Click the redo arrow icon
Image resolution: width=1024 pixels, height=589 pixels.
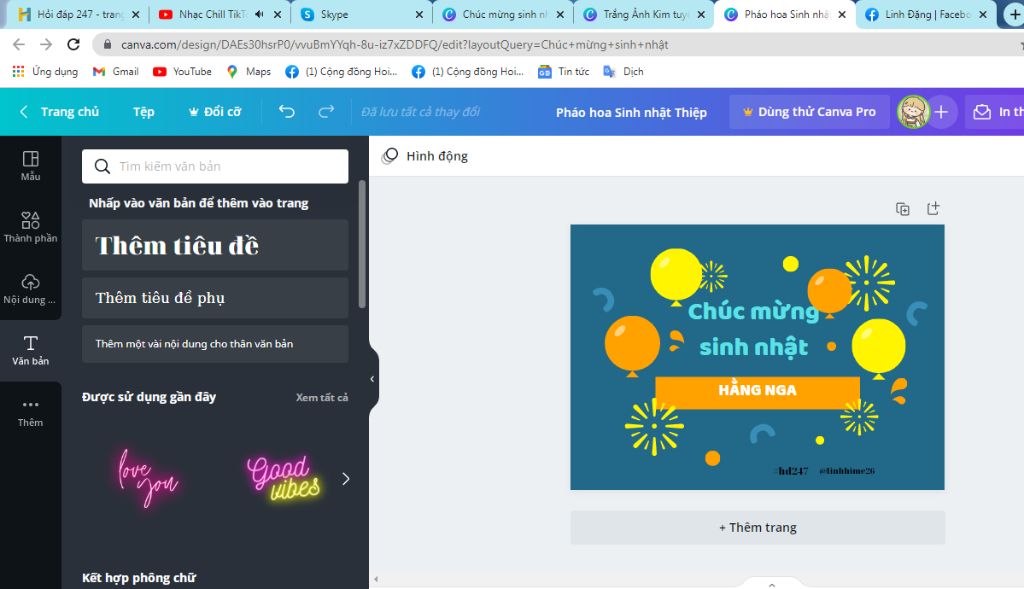coord(326,112)
